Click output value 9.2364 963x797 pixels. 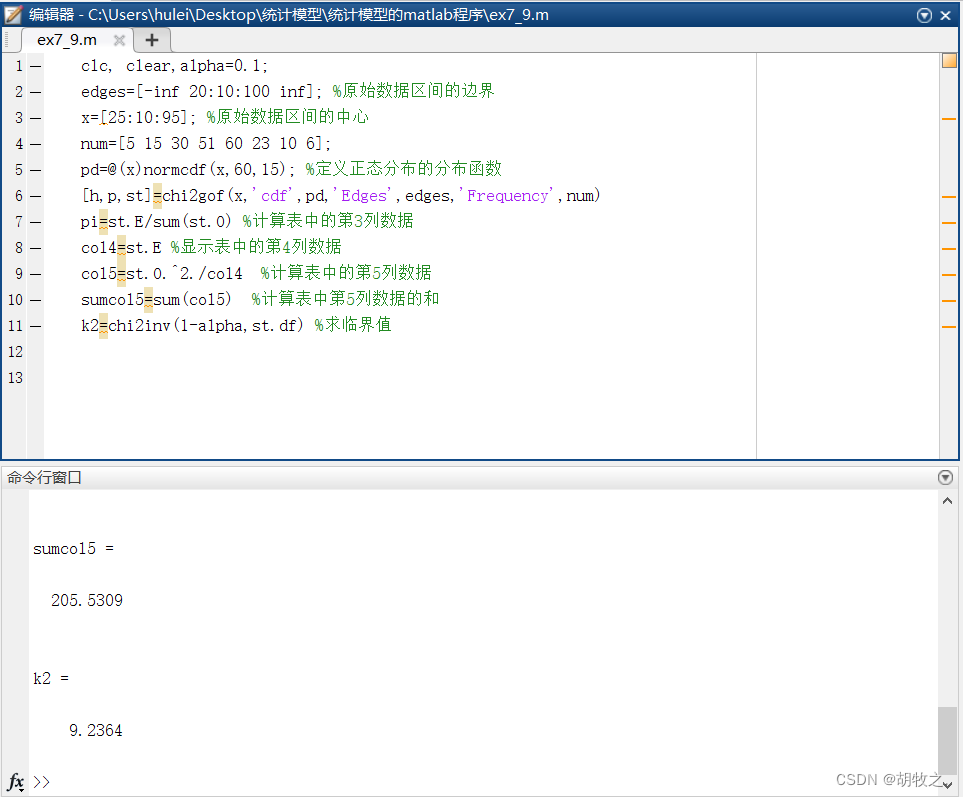(x=96, y=730)
